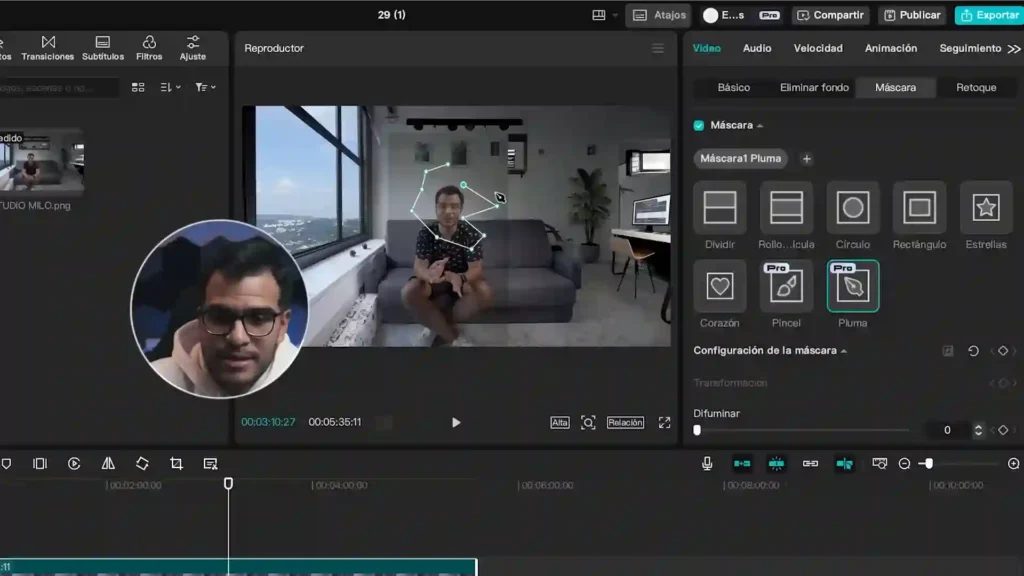This screenshot has width=1024, height=576.
Task: Open the sort order dropdown in media panel
Action: [170, 87]
